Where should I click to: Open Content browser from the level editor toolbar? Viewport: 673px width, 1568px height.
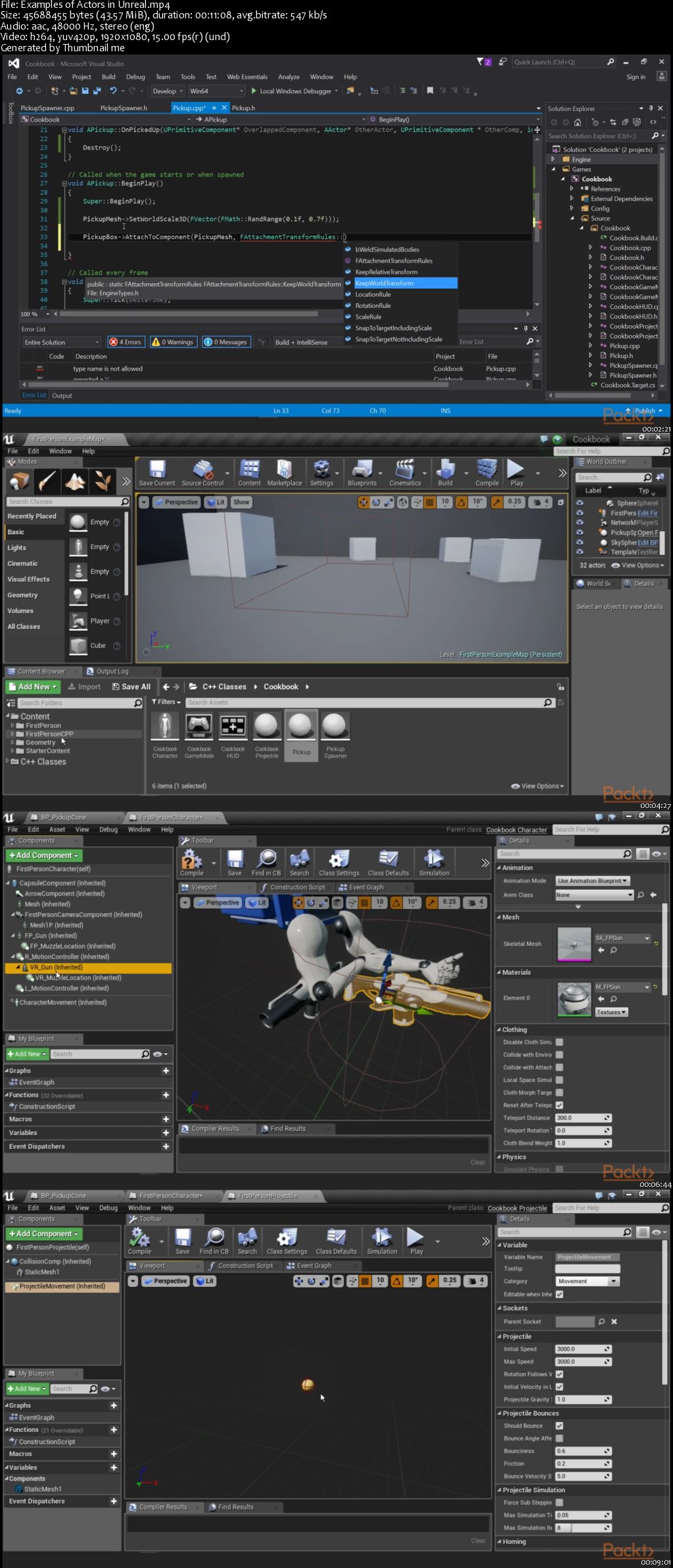click(249, 473)
